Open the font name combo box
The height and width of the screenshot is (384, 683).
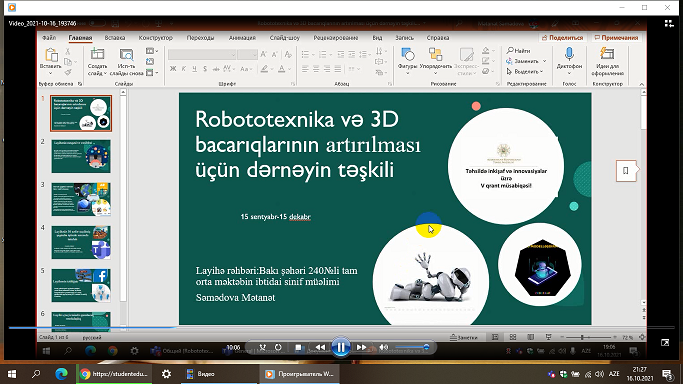click(202, 54)
